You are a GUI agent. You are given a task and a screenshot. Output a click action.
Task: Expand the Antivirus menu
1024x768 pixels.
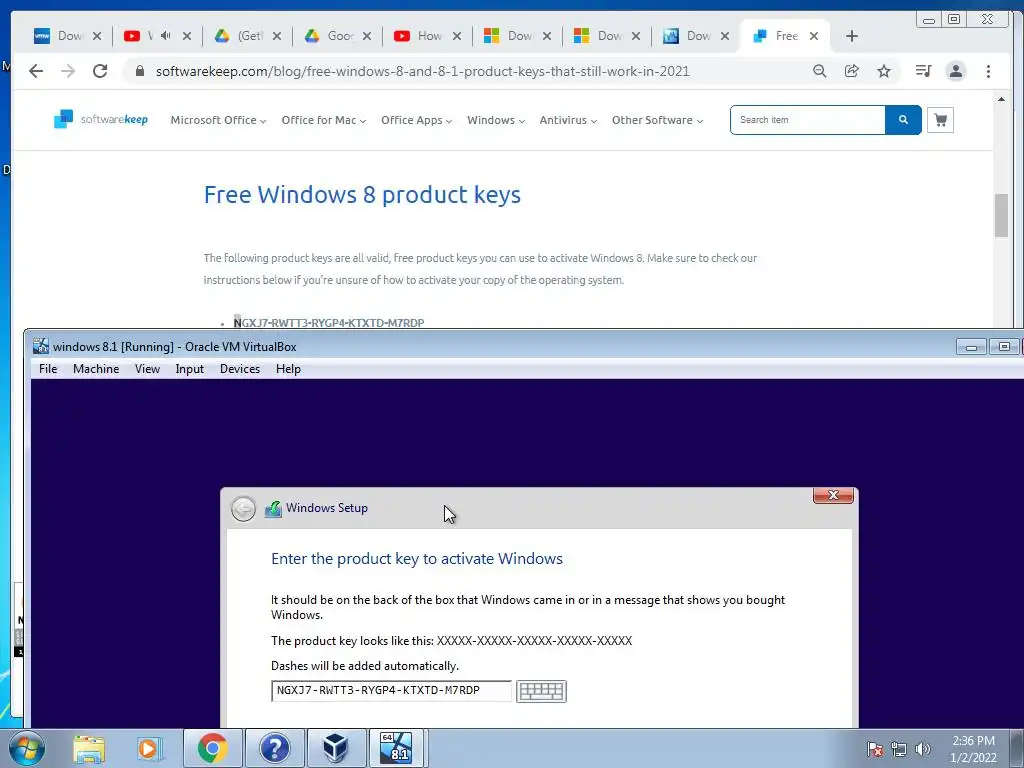coord(568,120)
